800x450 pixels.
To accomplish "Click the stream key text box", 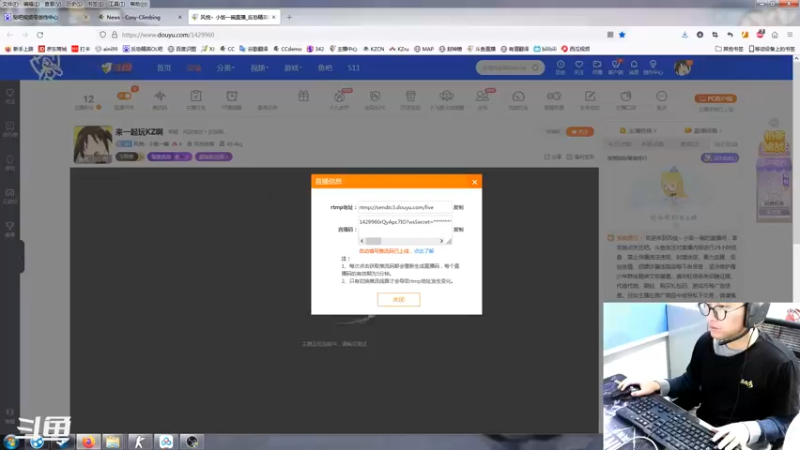I will pos(405,227).
